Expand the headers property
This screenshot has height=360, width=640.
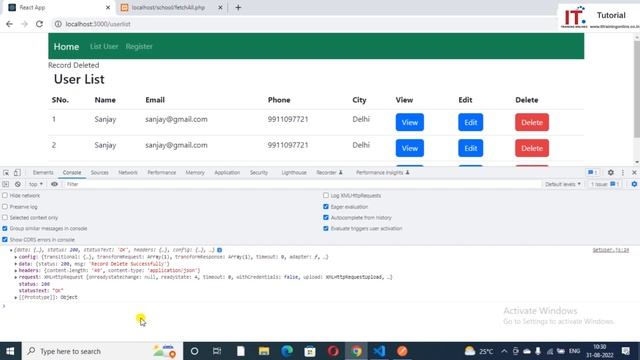[16, 271]
